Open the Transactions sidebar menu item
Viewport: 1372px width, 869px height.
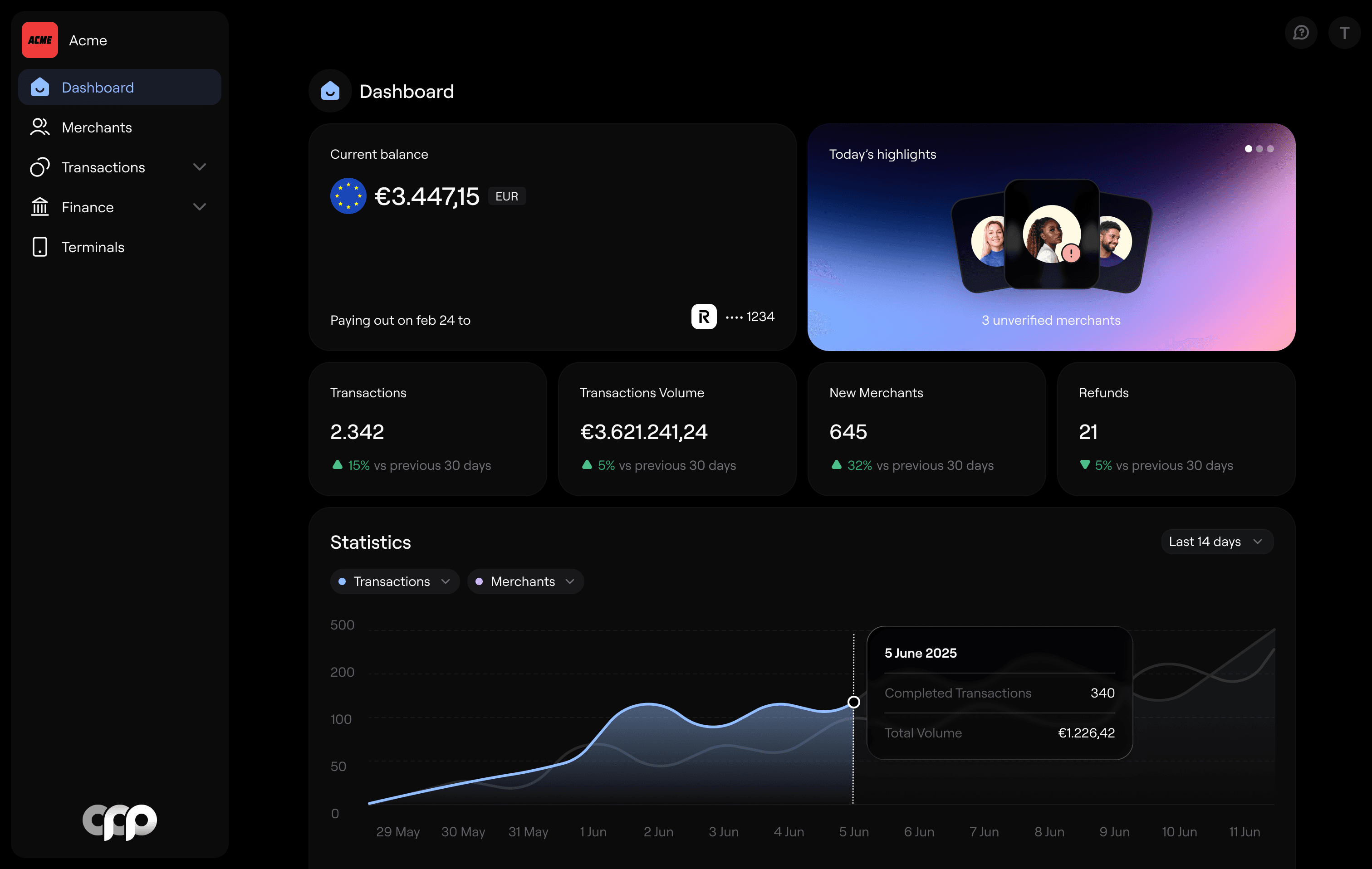pos(103,167)
